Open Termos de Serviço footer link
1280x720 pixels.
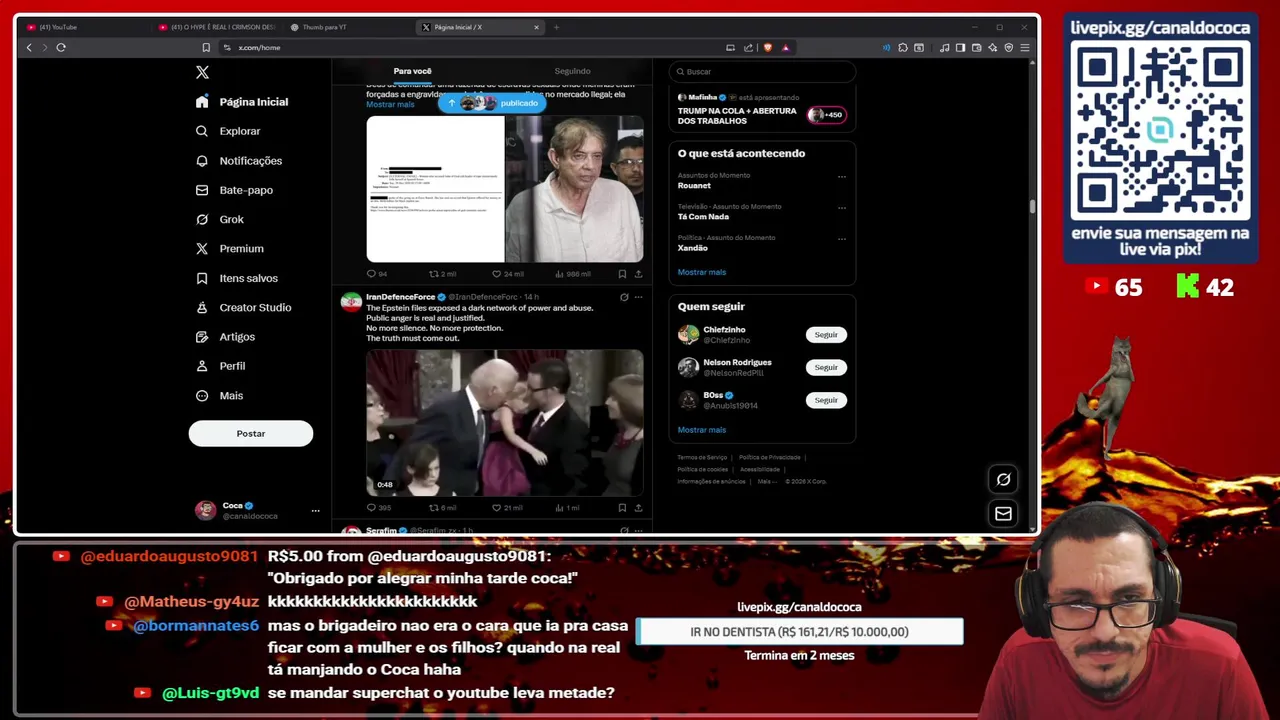click(x=702, y=457)
